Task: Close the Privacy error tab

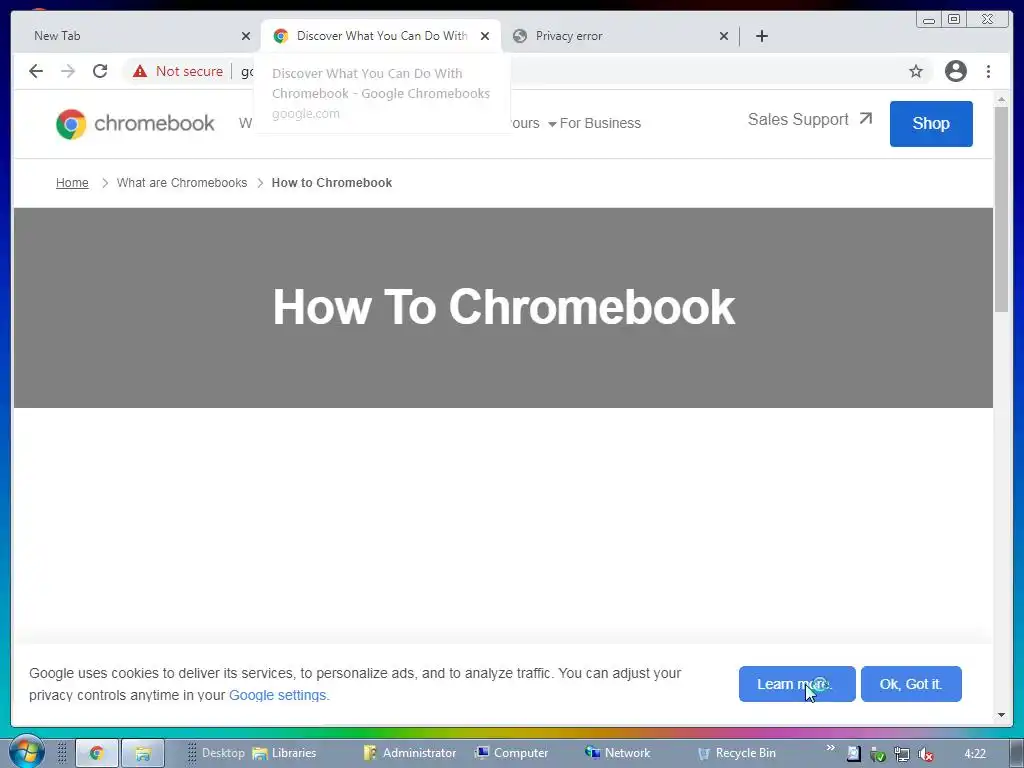Action: pos(724,36)
